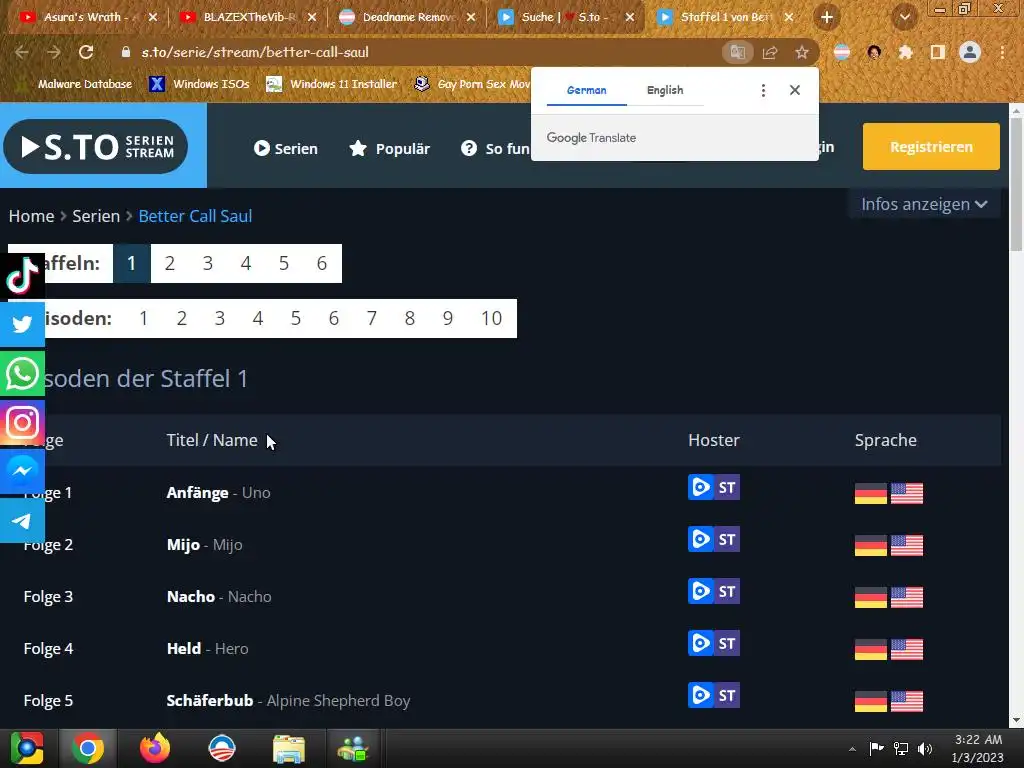This screenshot has height=768, width=1024.
Task: Select German flag for Folge 1
Action: click(871, 493)
